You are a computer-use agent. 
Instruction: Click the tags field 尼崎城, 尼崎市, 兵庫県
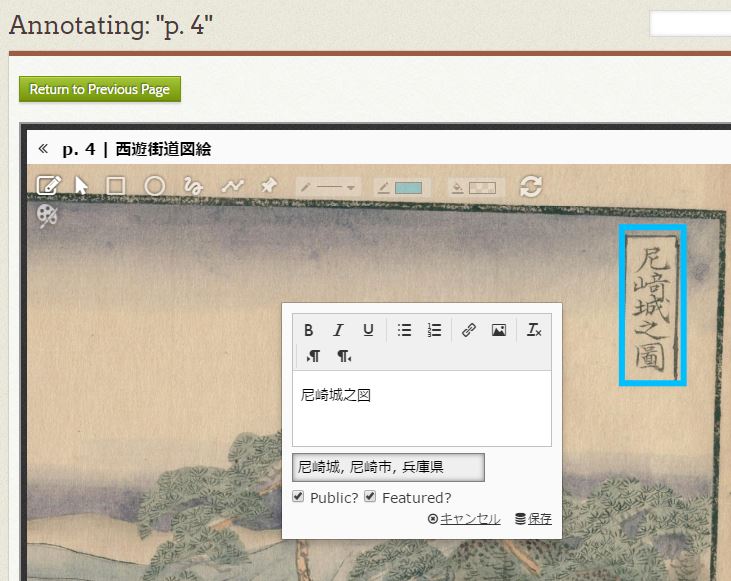[x=388, y=467]
